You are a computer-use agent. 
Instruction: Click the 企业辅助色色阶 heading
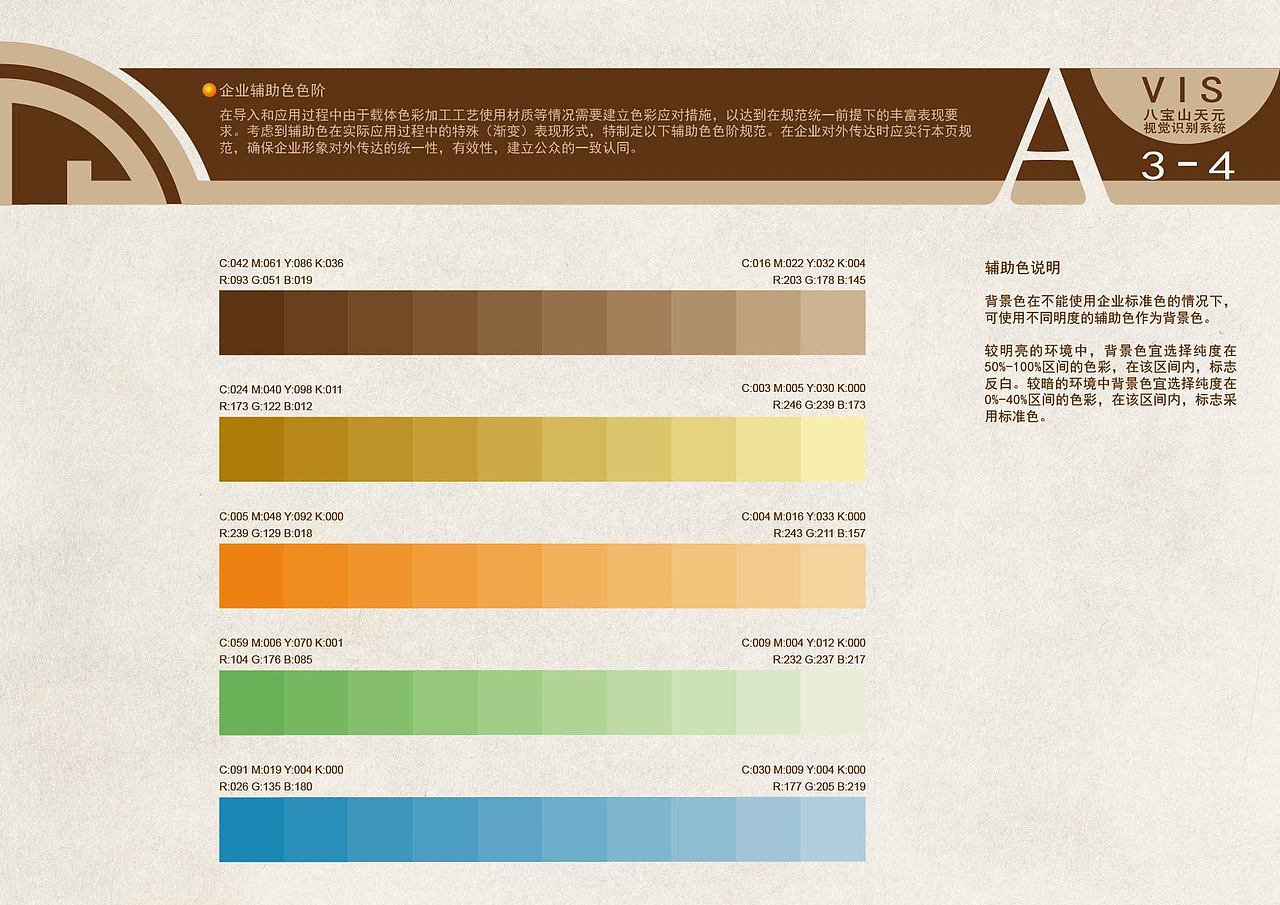[x=270, y=88]
